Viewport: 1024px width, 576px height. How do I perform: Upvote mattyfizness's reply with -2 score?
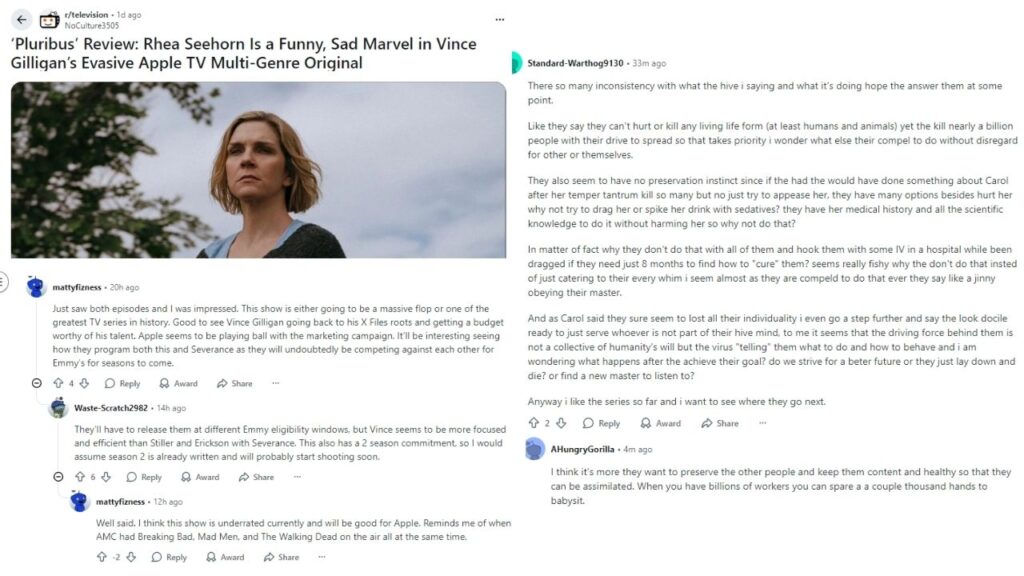[101, 557]
